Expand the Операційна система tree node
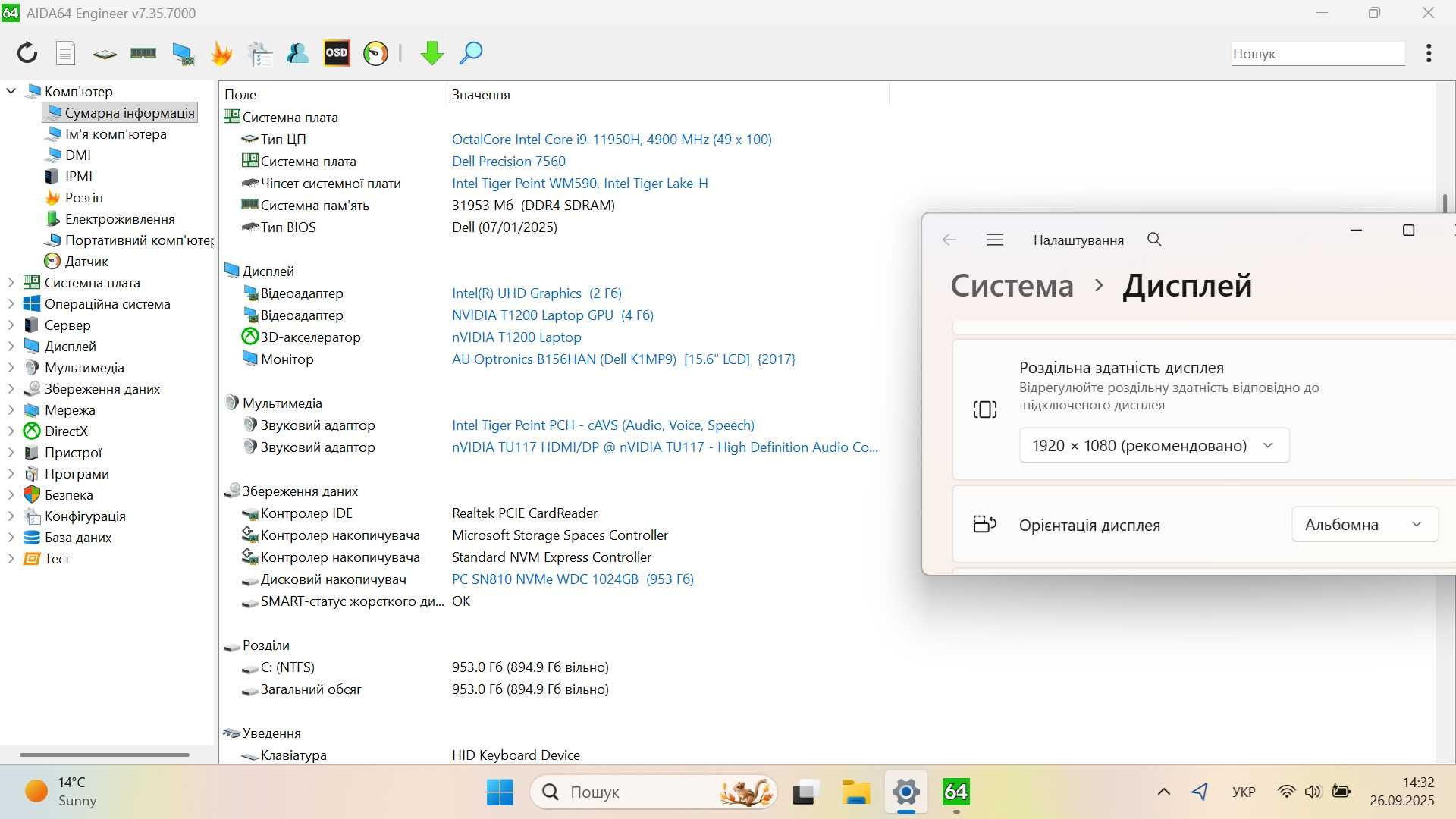 pyautogui.click(x=11, y=303)
